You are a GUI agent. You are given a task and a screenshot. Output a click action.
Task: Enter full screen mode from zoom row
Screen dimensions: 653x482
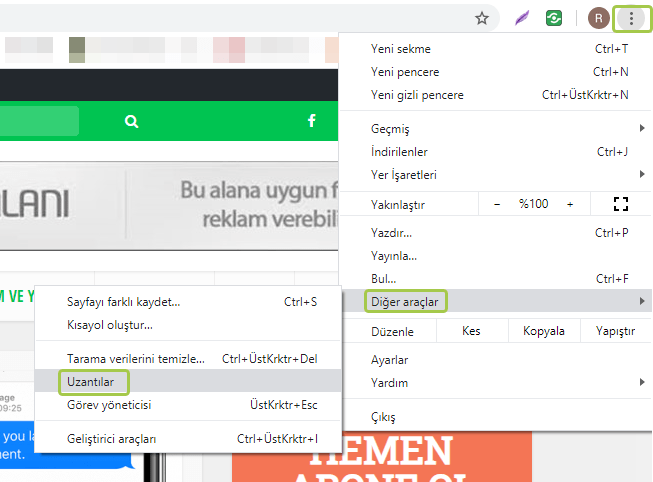(x=621, y=204)
